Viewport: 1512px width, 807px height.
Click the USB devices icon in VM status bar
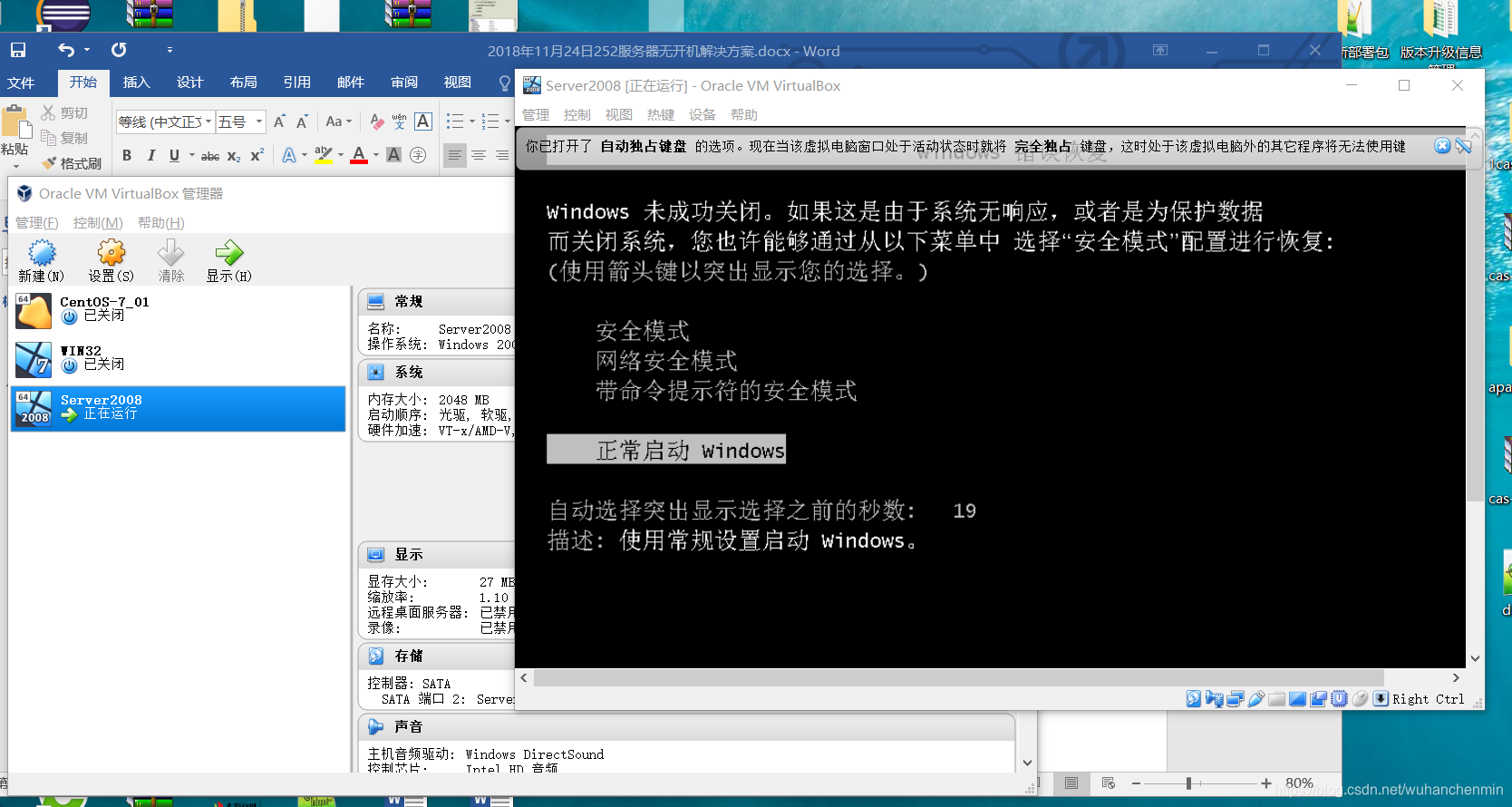[x=1256, y=698]
